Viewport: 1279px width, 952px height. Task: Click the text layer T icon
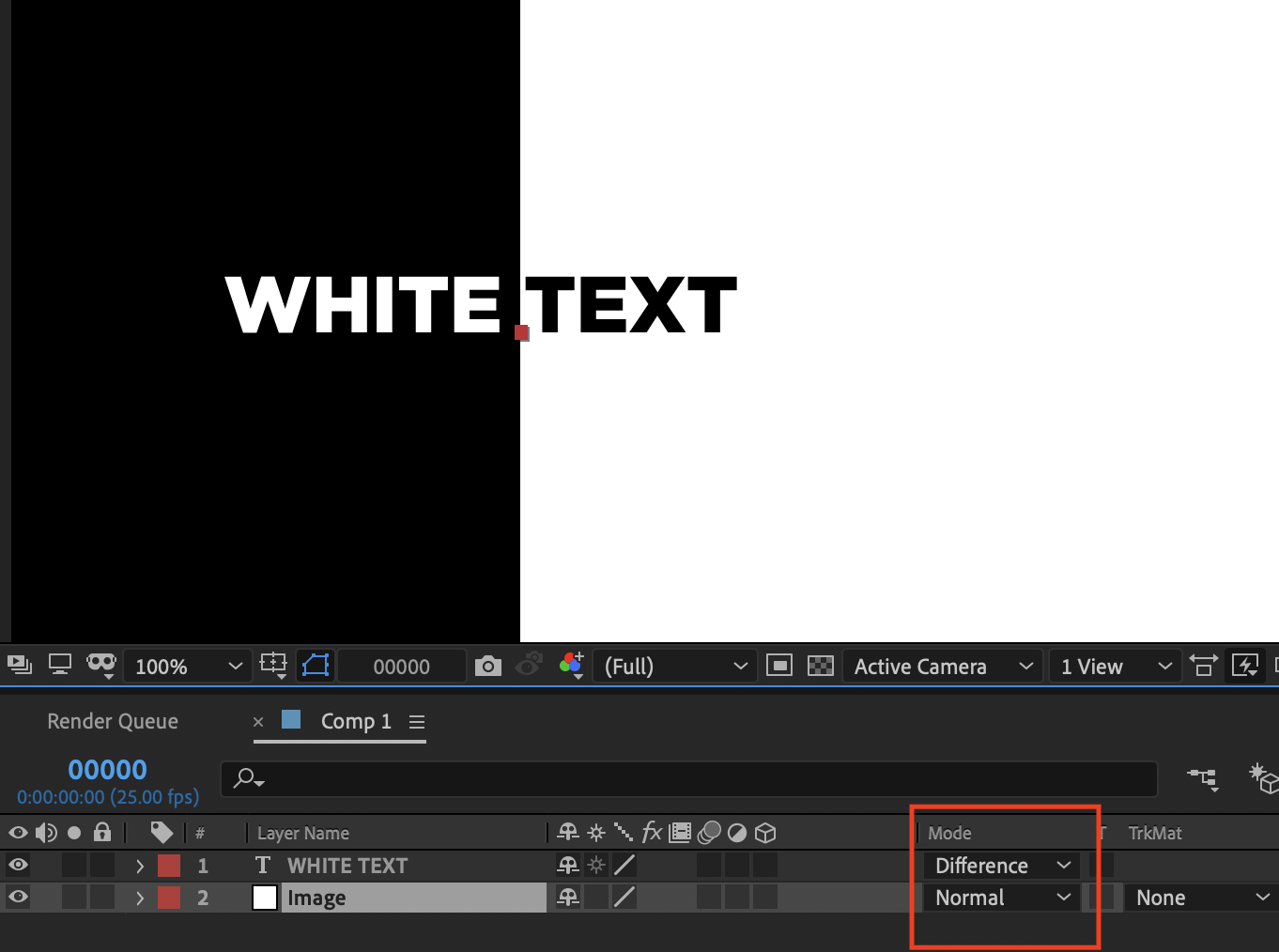(x=263, y=865)
